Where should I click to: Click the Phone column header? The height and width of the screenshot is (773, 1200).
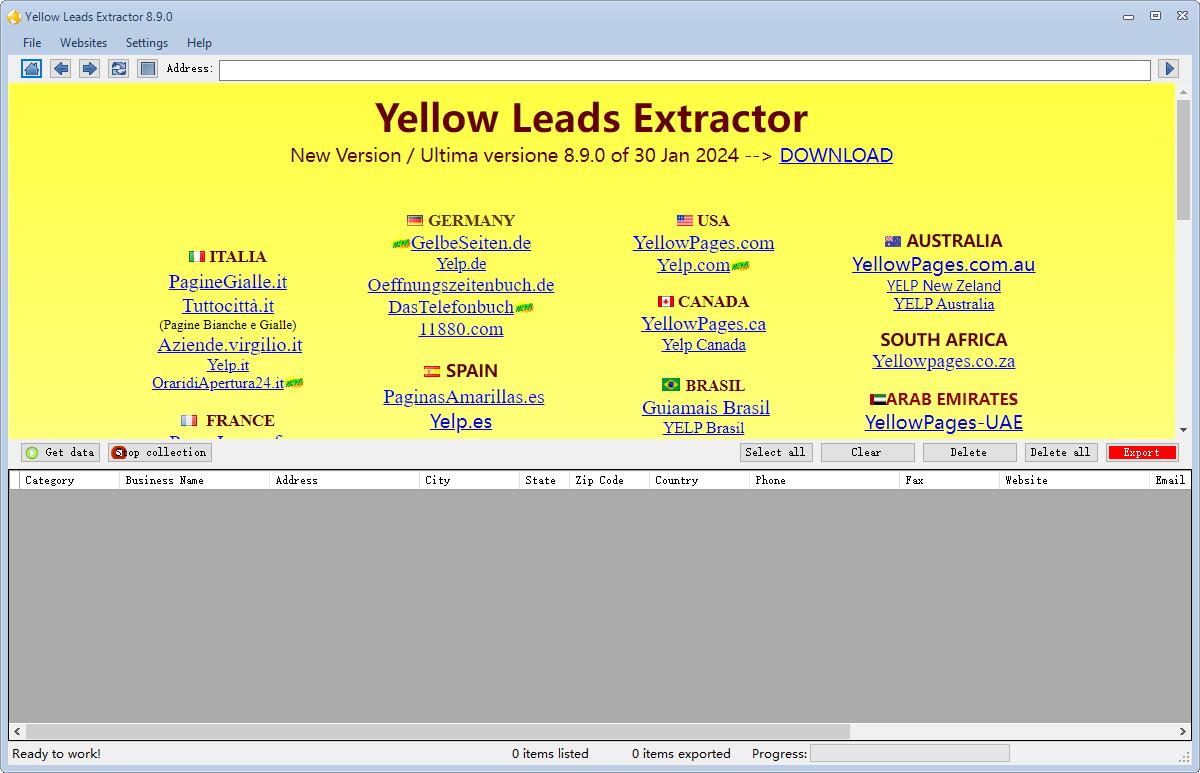(825, 480)
